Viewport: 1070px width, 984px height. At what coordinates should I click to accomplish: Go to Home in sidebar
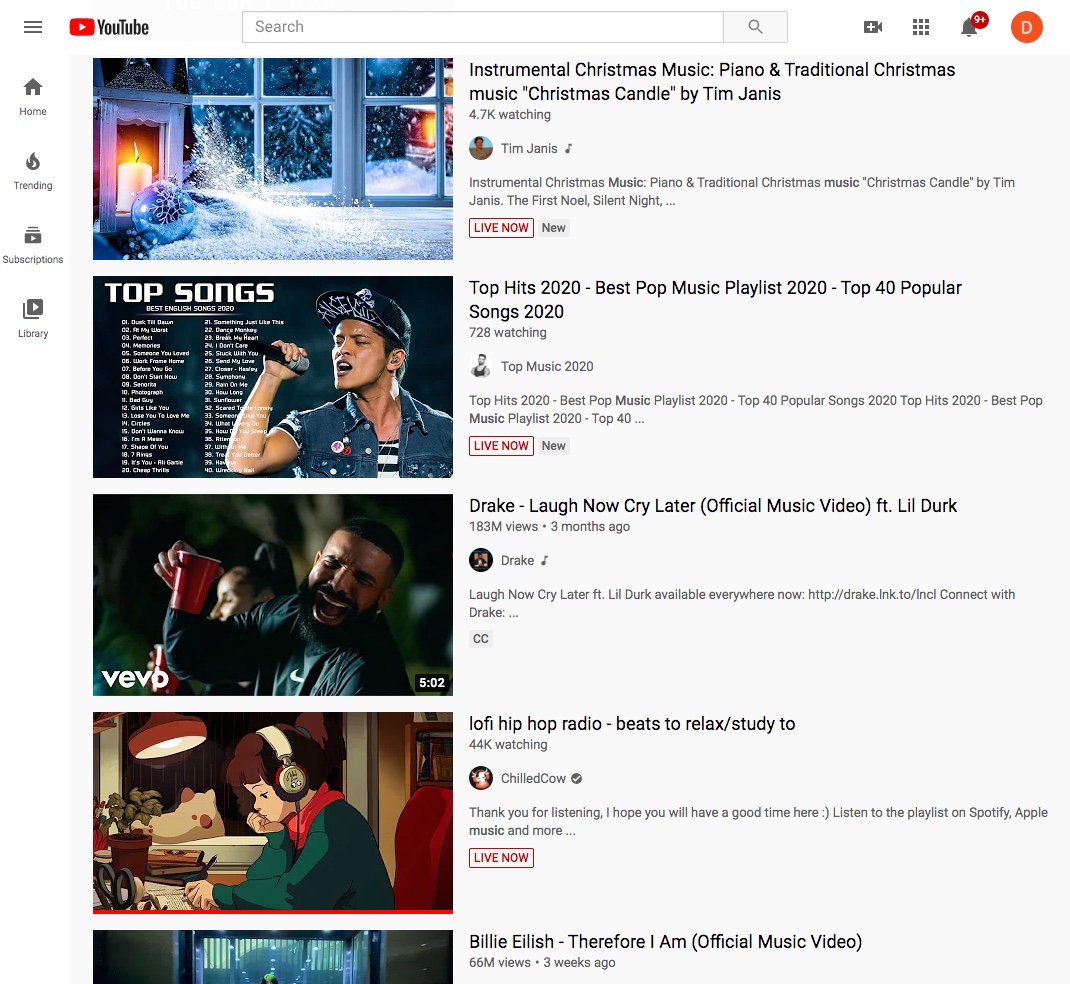[x=33, y=97]
